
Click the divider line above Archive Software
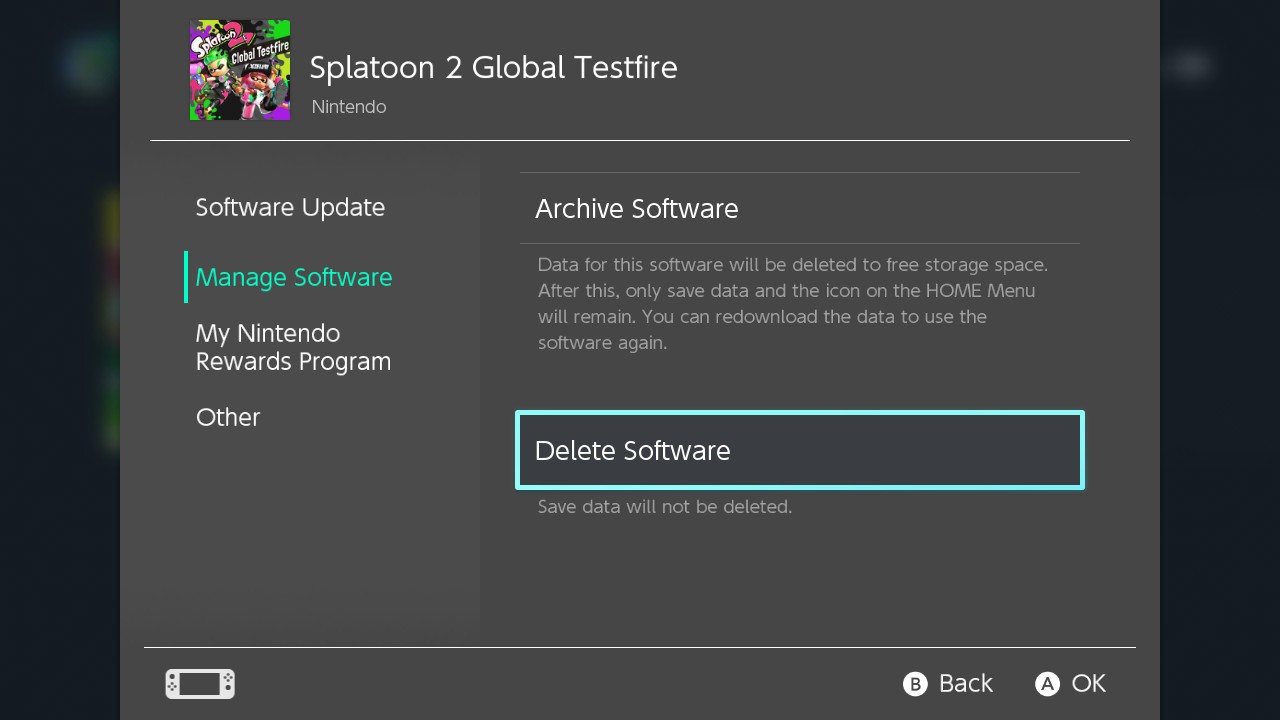[x=799, y=173]
